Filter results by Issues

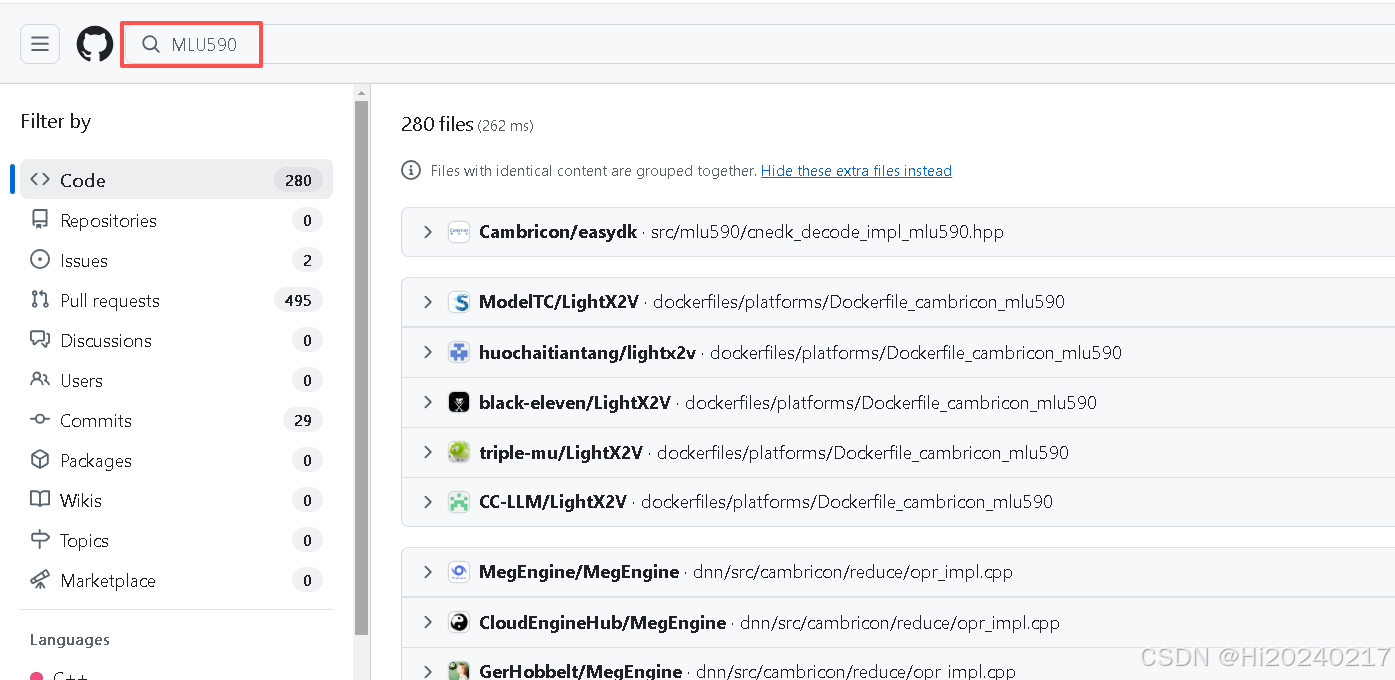click(176, 260)
